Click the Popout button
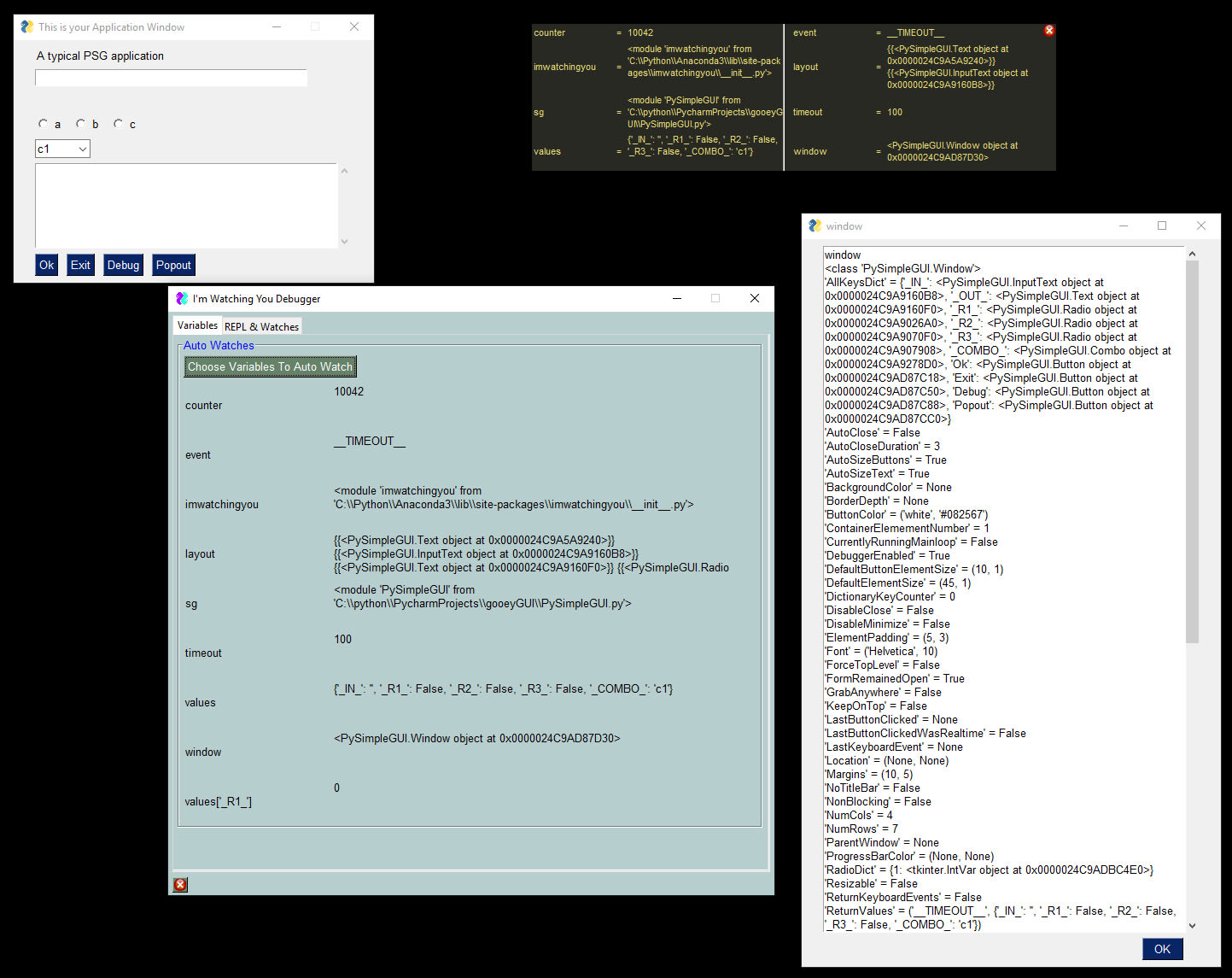 click(173, 265)
